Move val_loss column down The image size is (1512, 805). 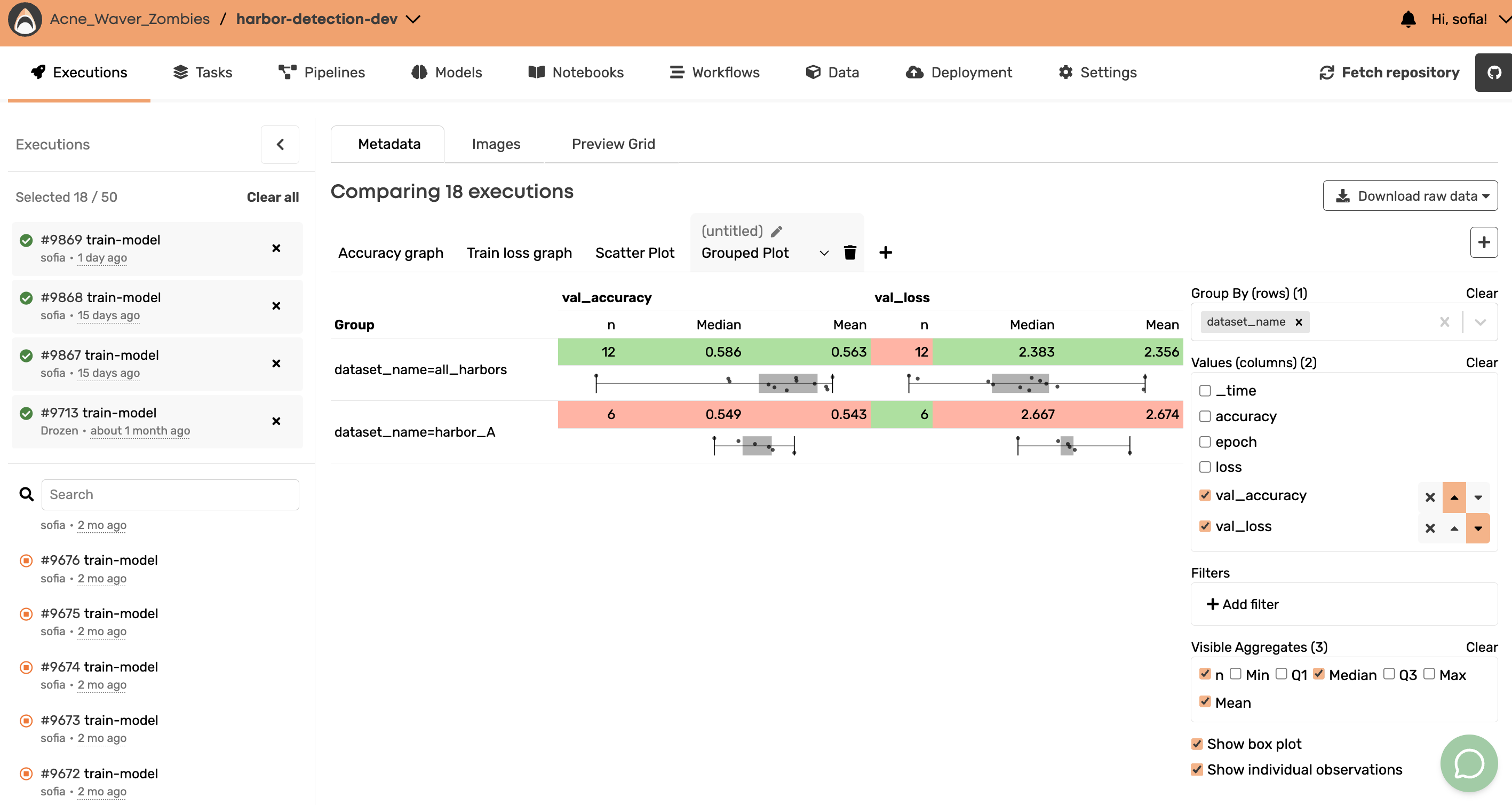coord(1477,528)
